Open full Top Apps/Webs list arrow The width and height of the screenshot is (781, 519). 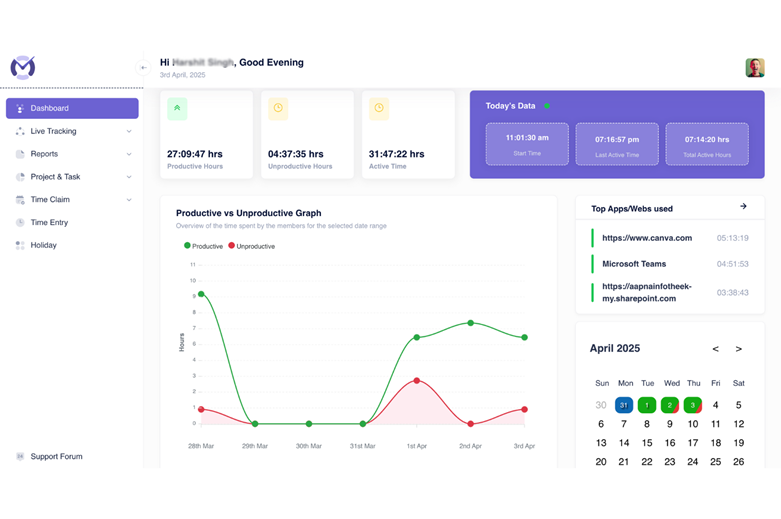coord(743,207)
